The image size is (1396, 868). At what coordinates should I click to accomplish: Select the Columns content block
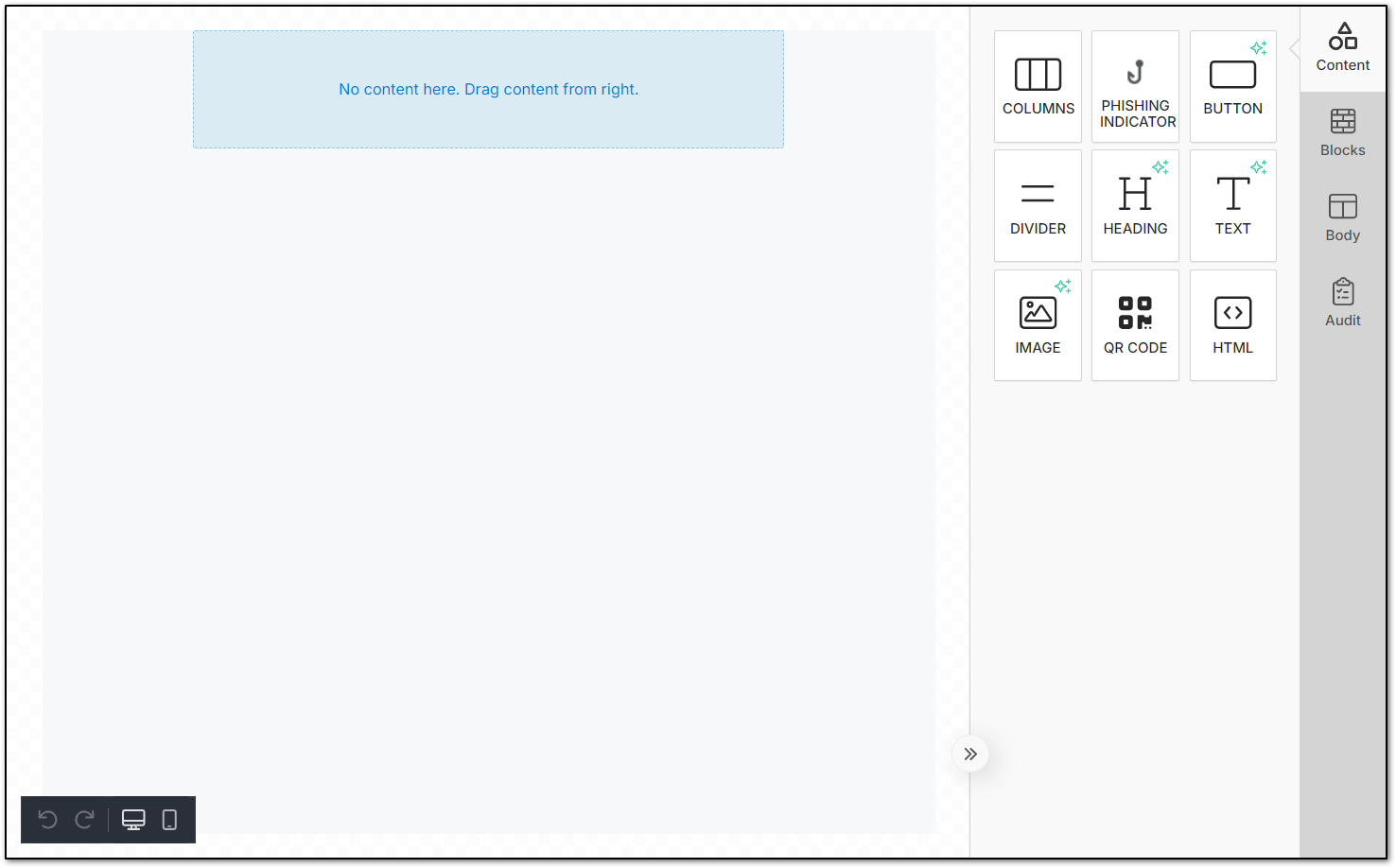click(x=1038, y=86)
